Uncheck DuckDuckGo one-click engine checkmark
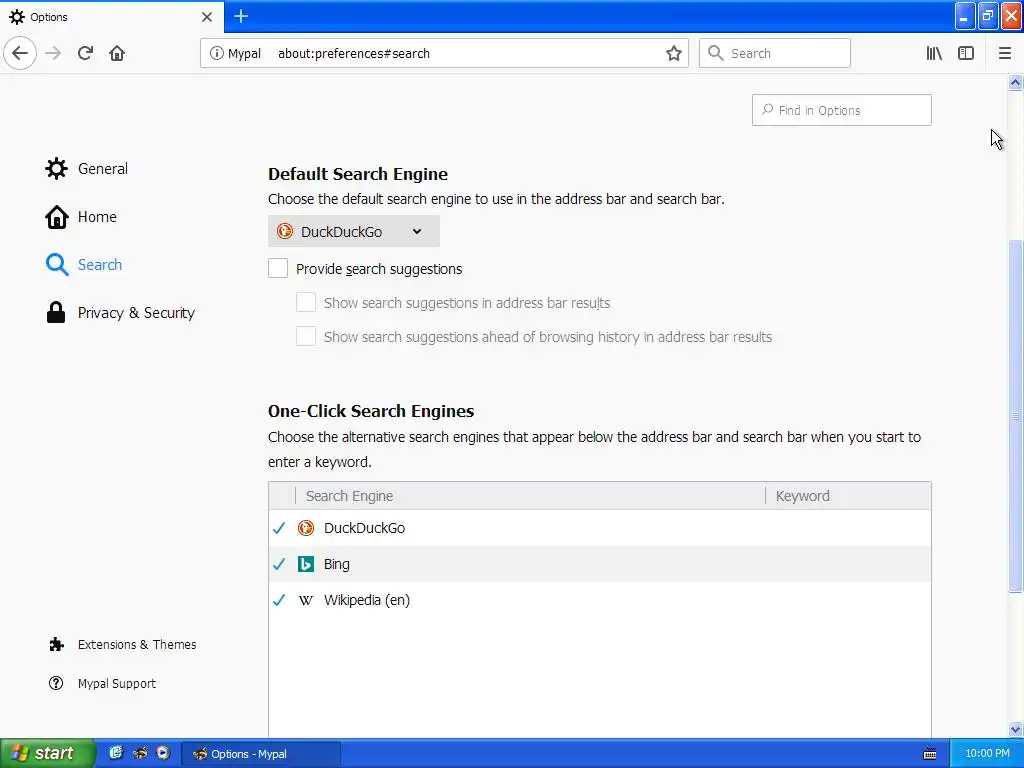The height and width of the screenshot is (768, 1024). click(279, 528)
